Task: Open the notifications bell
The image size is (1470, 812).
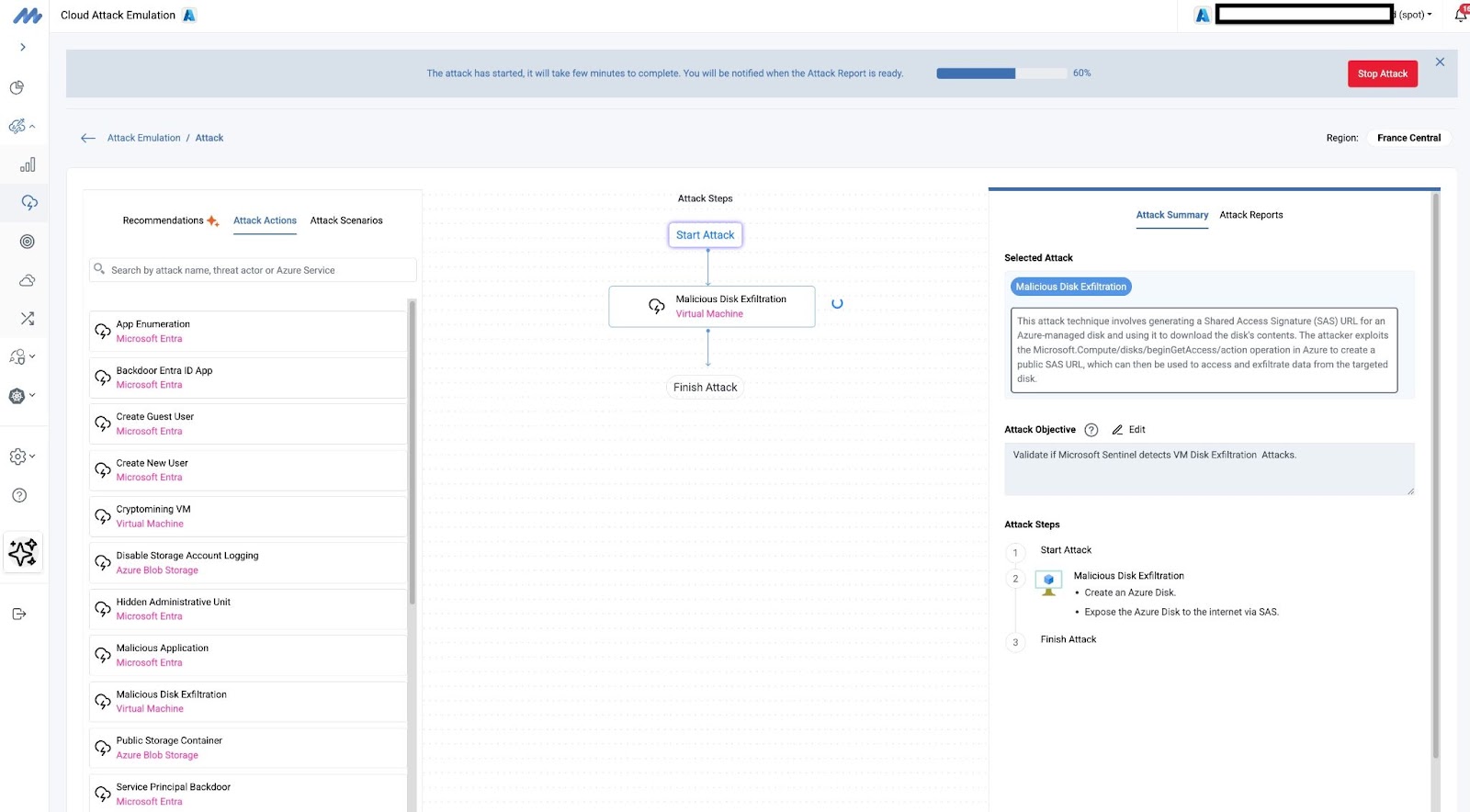Action: [x=1461, y=15]
